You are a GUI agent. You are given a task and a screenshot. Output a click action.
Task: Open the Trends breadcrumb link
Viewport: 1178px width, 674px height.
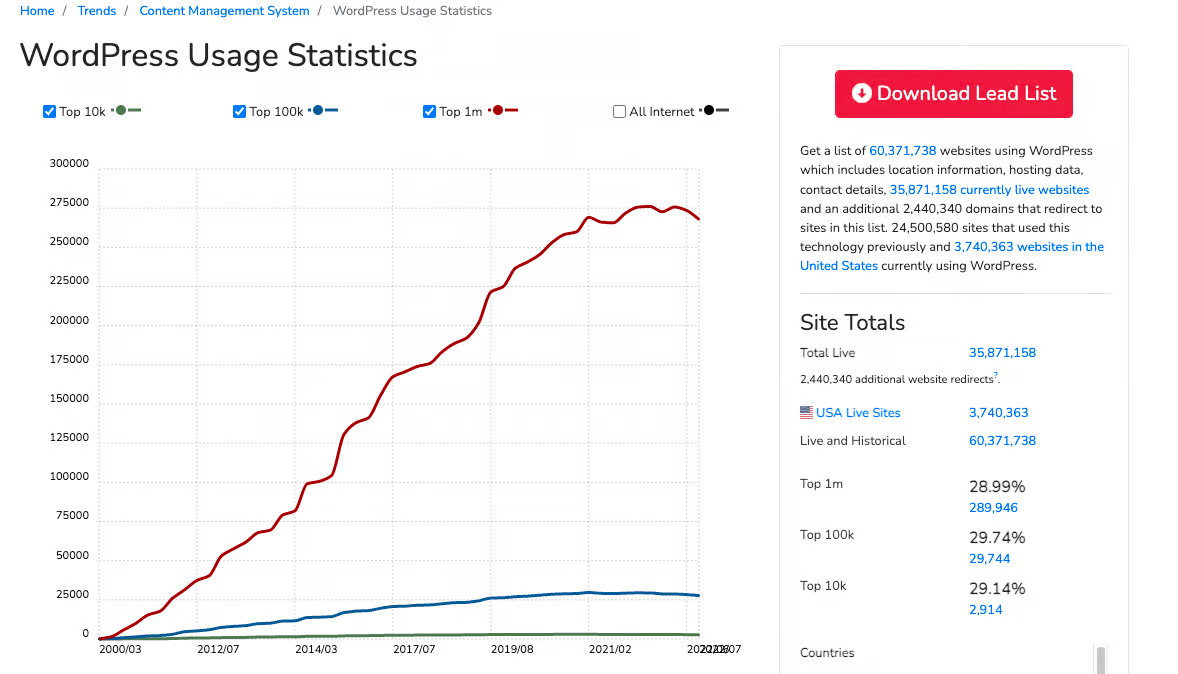pyautogui.click(x=97, y=11)
